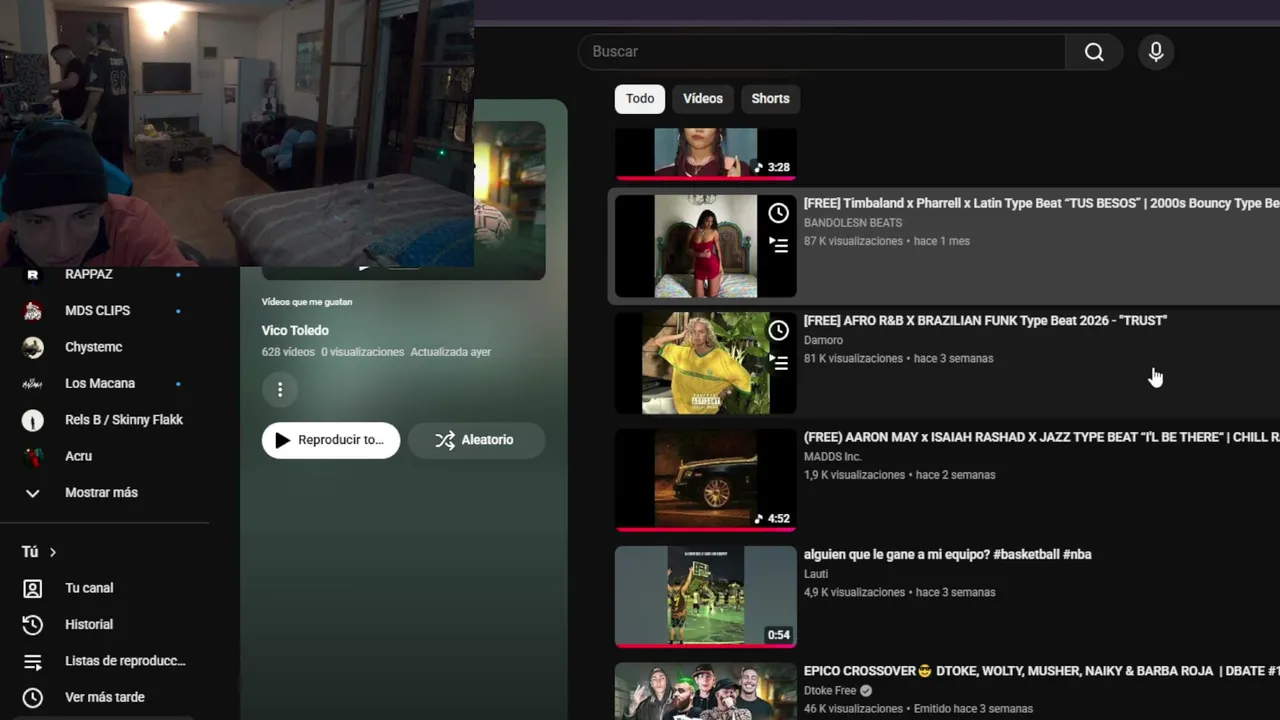Click the watch-later clock on TUS BESOS thumbnail
1280x720 pixels.
tap(778, 213)
